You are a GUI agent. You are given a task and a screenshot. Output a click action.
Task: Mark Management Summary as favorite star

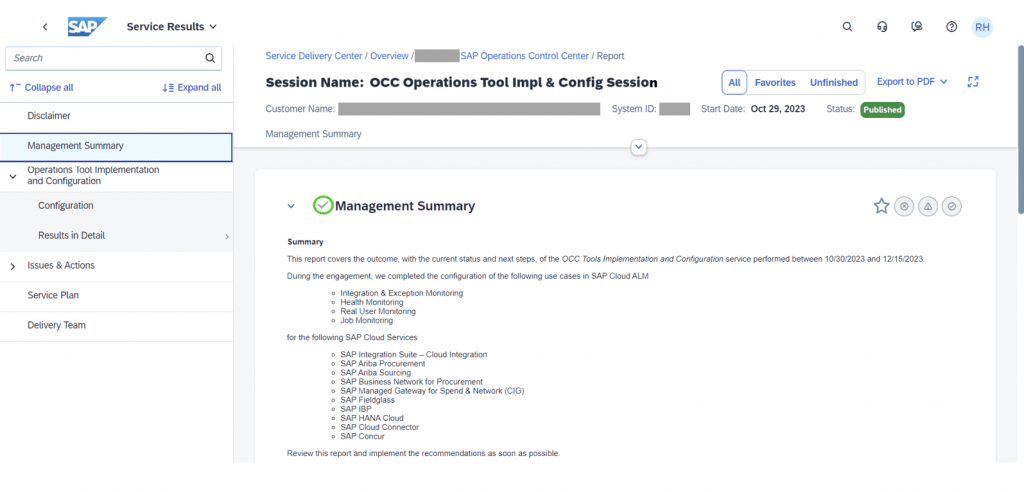(882, 206)
